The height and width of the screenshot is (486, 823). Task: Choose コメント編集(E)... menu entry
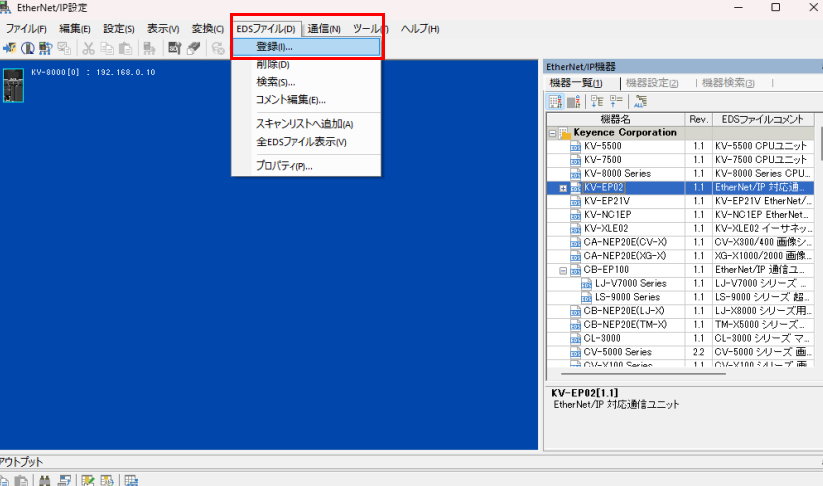click(306, 100)
